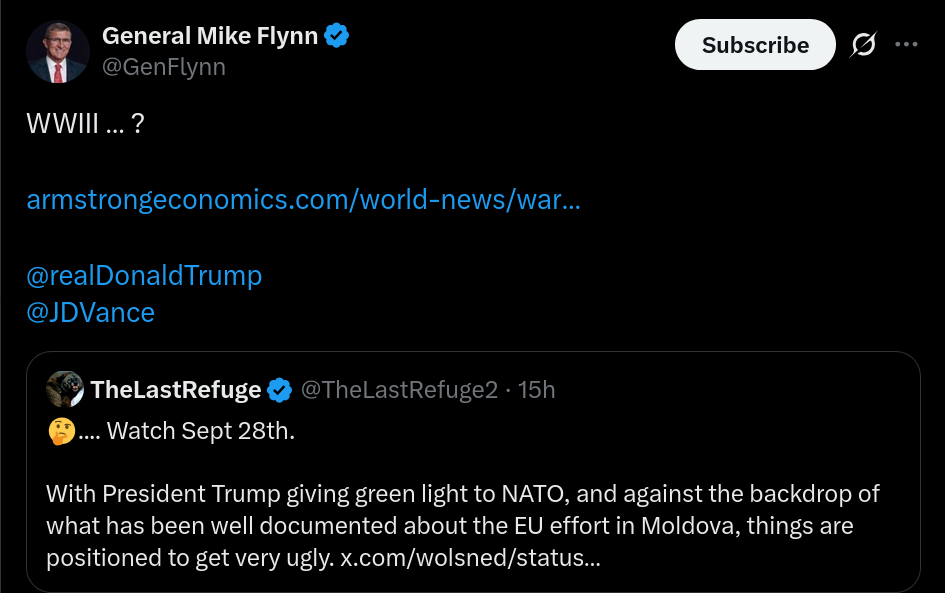
Task: Click TheLastRefuge avatar in quoted post
Action: [65, 389]
